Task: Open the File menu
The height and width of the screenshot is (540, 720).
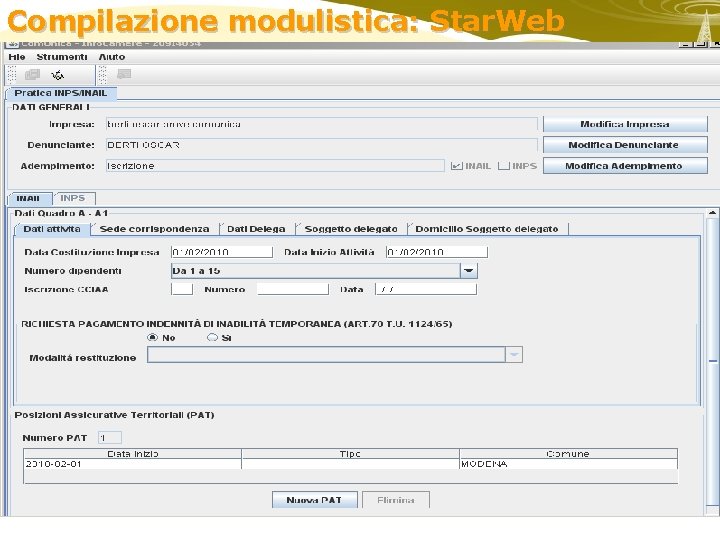Action: 17,57
